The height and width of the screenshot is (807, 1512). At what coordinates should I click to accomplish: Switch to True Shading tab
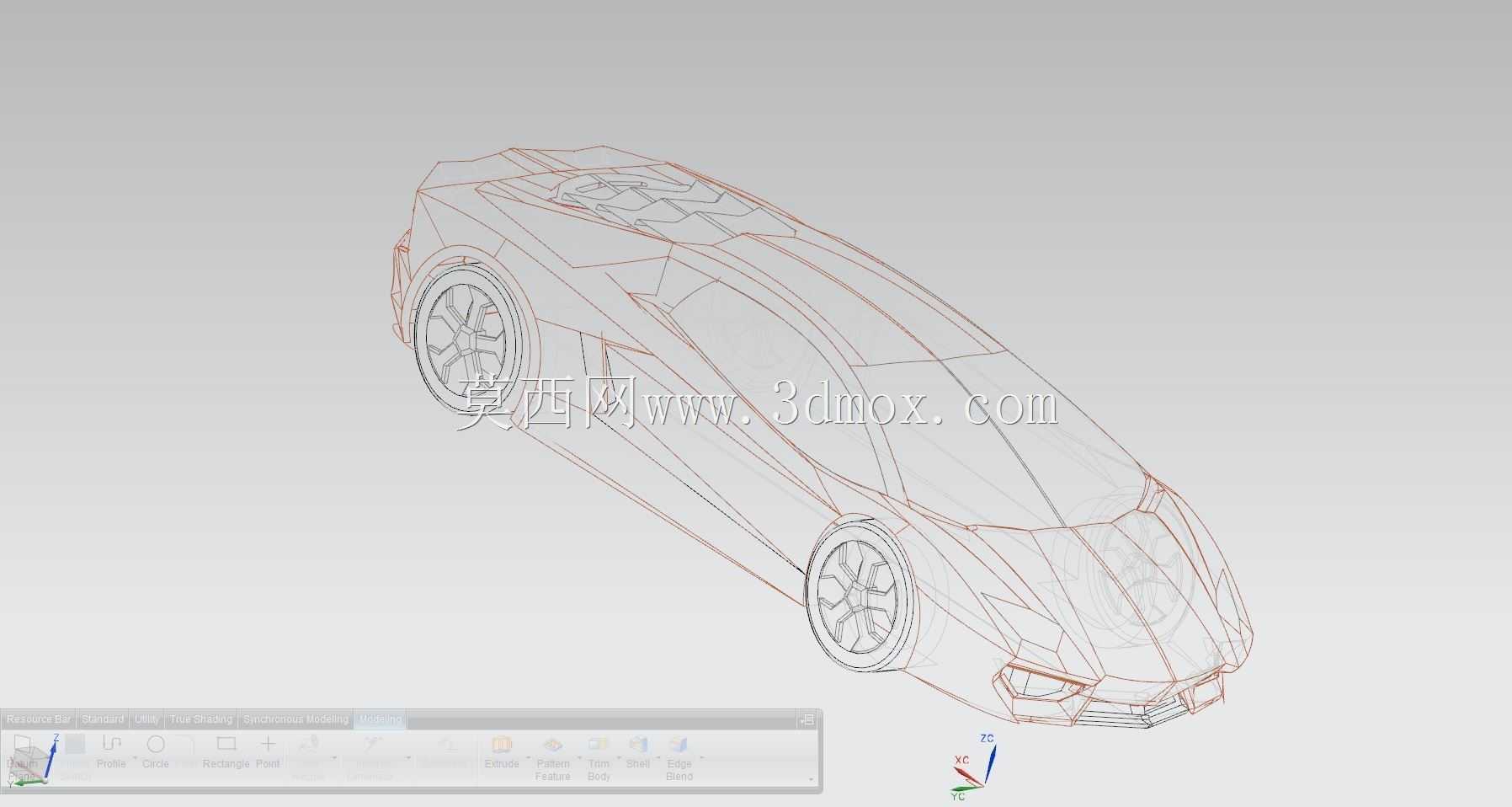coord(201,719)
